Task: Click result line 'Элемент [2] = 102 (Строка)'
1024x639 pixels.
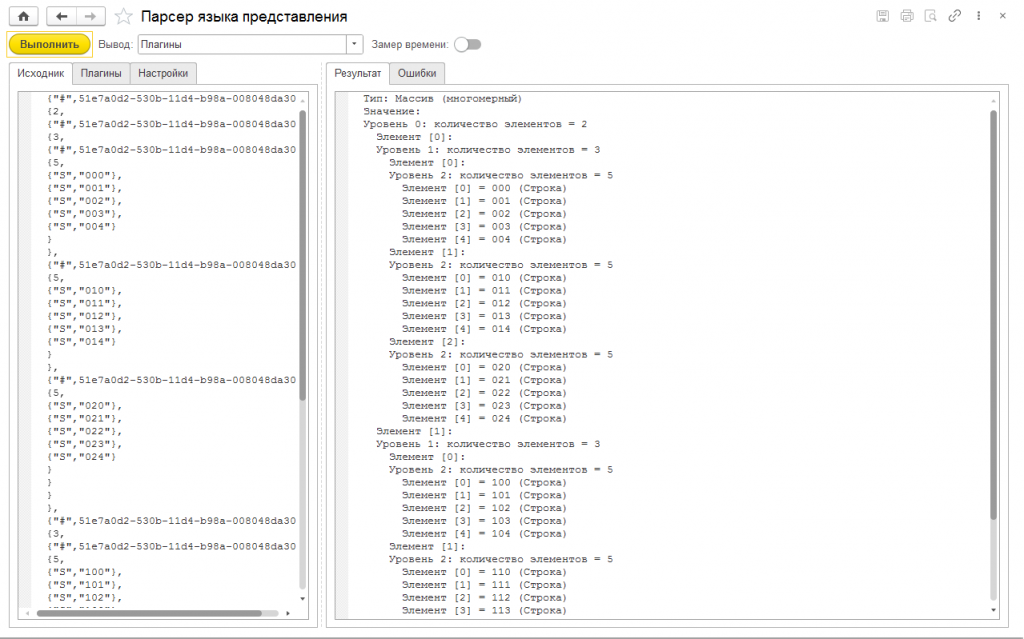Action: click(x=484, y=508)
